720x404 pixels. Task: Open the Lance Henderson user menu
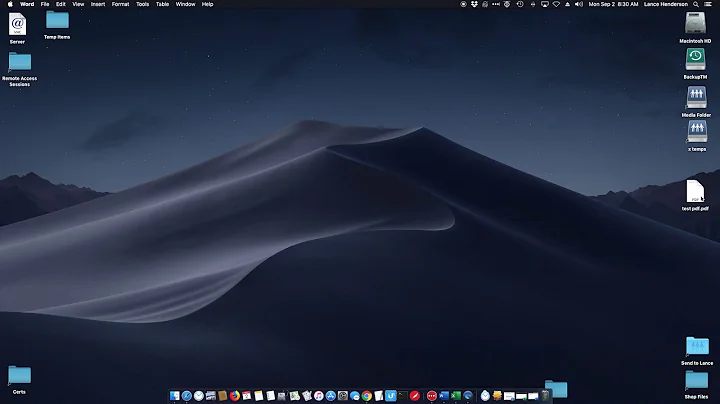666,4
